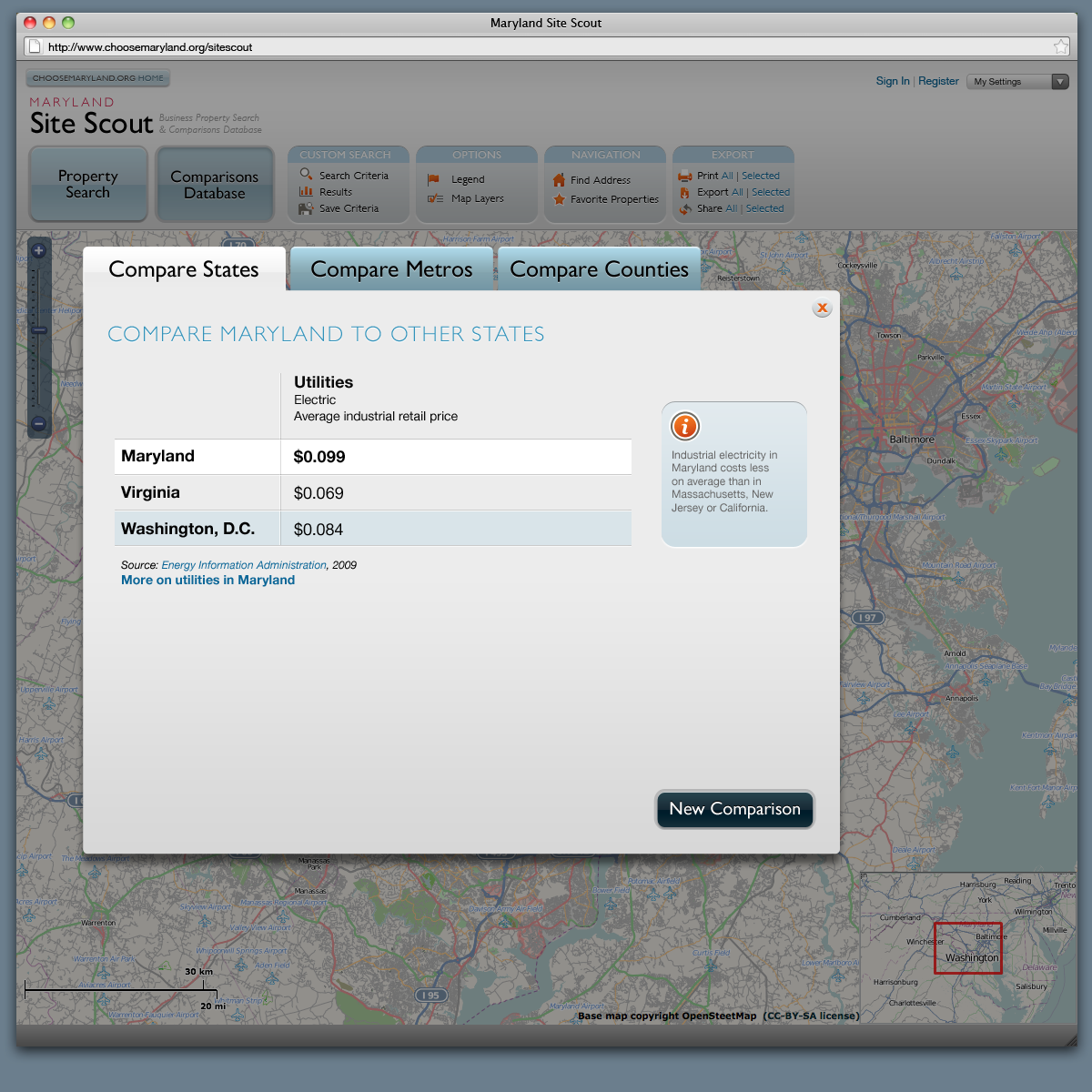Open Favorite Properties
Viewport: 1092px width, 1092px height.
click(614, 199)
